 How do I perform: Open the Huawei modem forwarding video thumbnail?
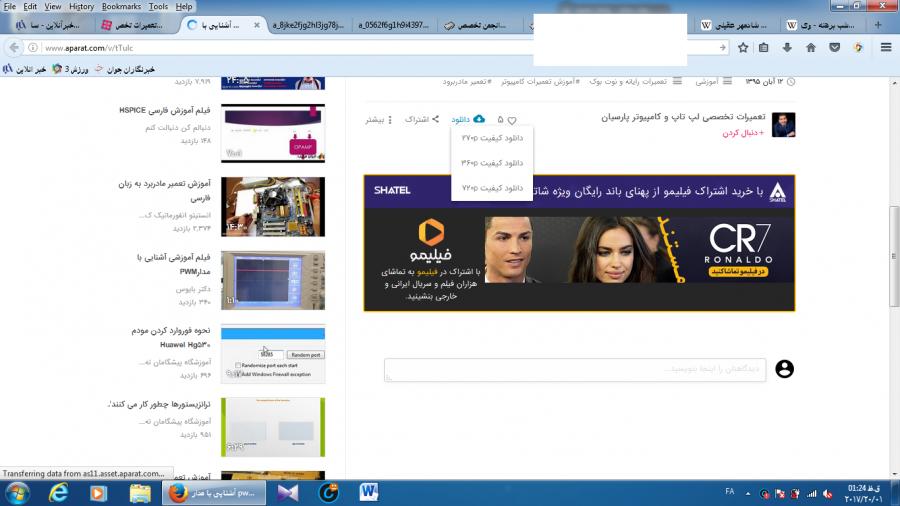(273, 353)
